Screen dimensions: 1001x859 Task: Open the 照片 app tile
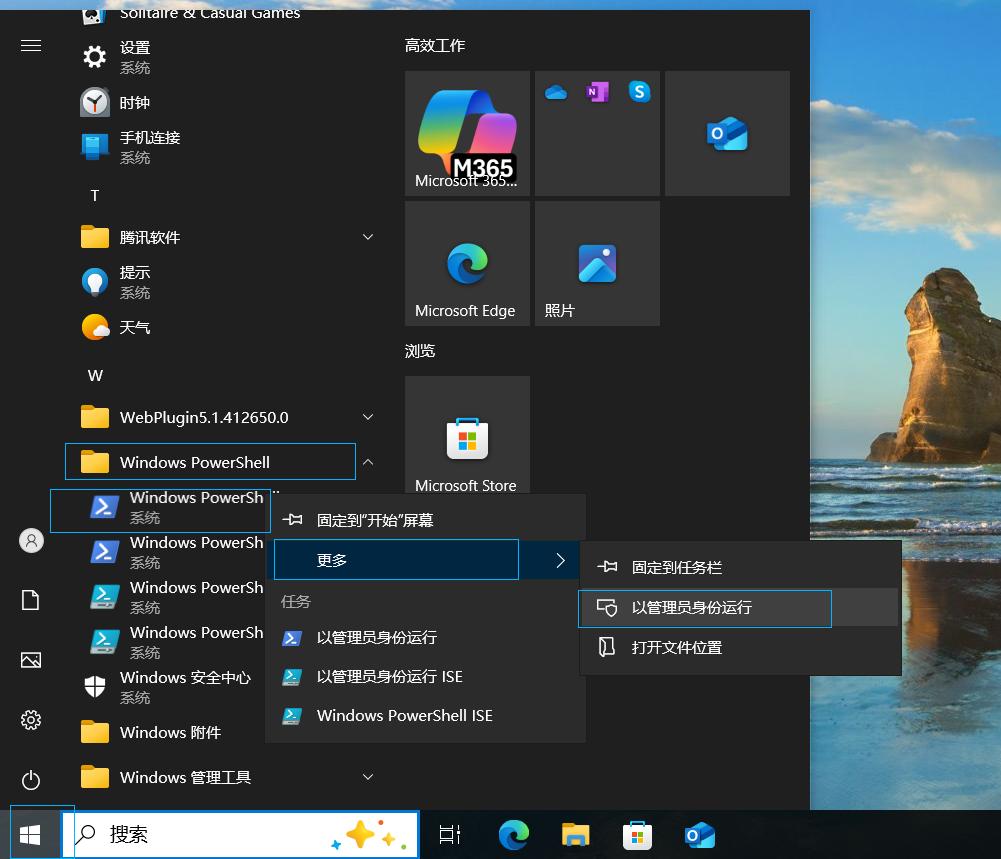[x=597, y=262]
